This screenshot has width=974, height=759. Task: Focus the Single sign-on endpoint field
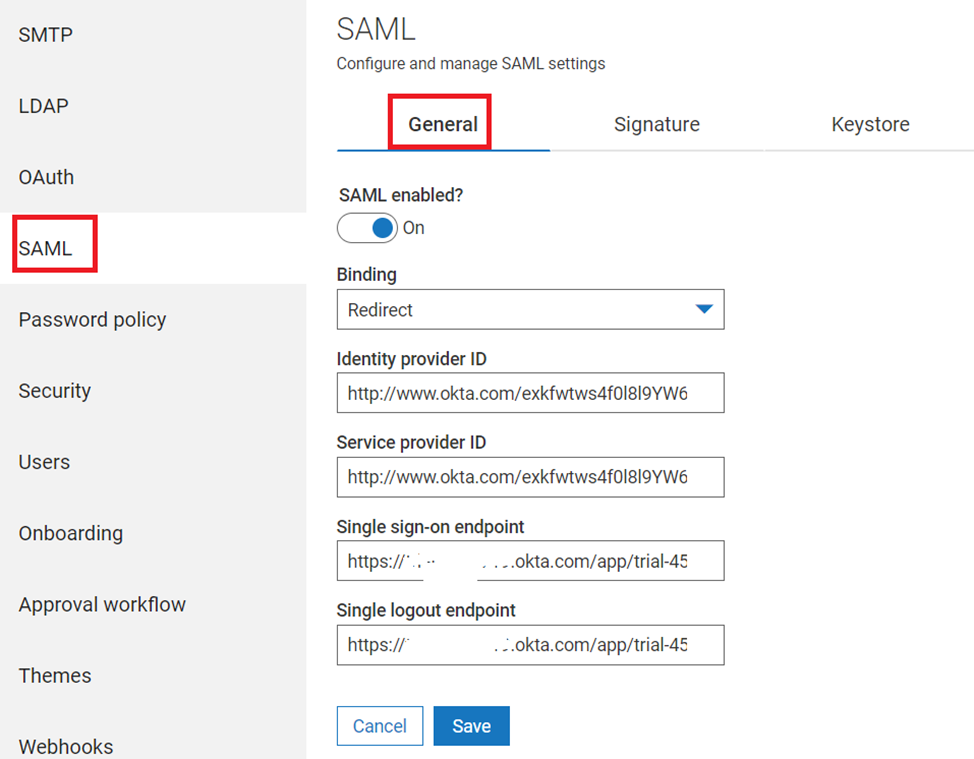(530, 562)
